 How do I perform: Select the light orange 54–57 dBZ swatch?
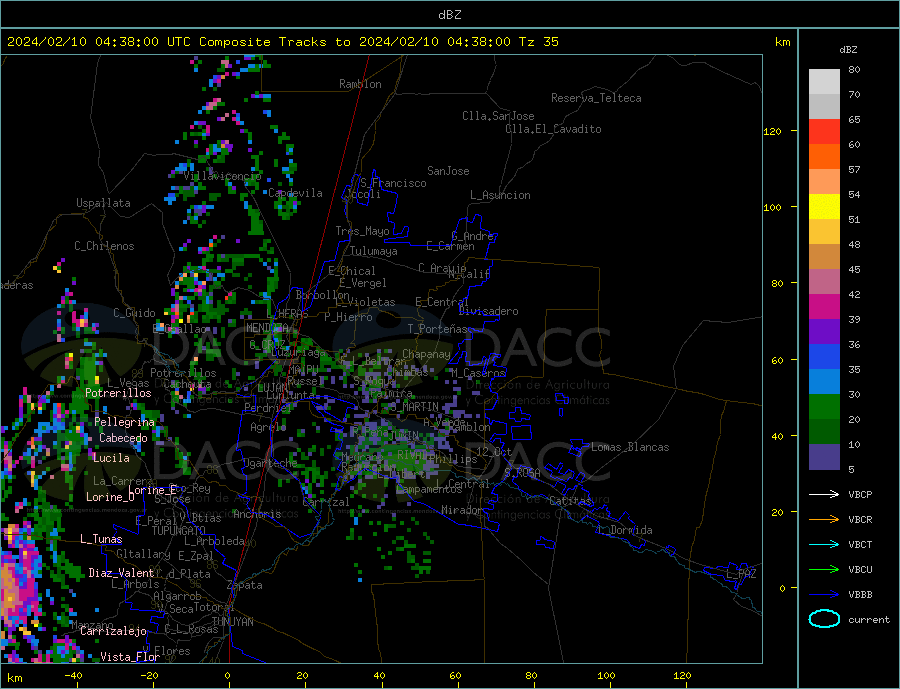point(824,181)
